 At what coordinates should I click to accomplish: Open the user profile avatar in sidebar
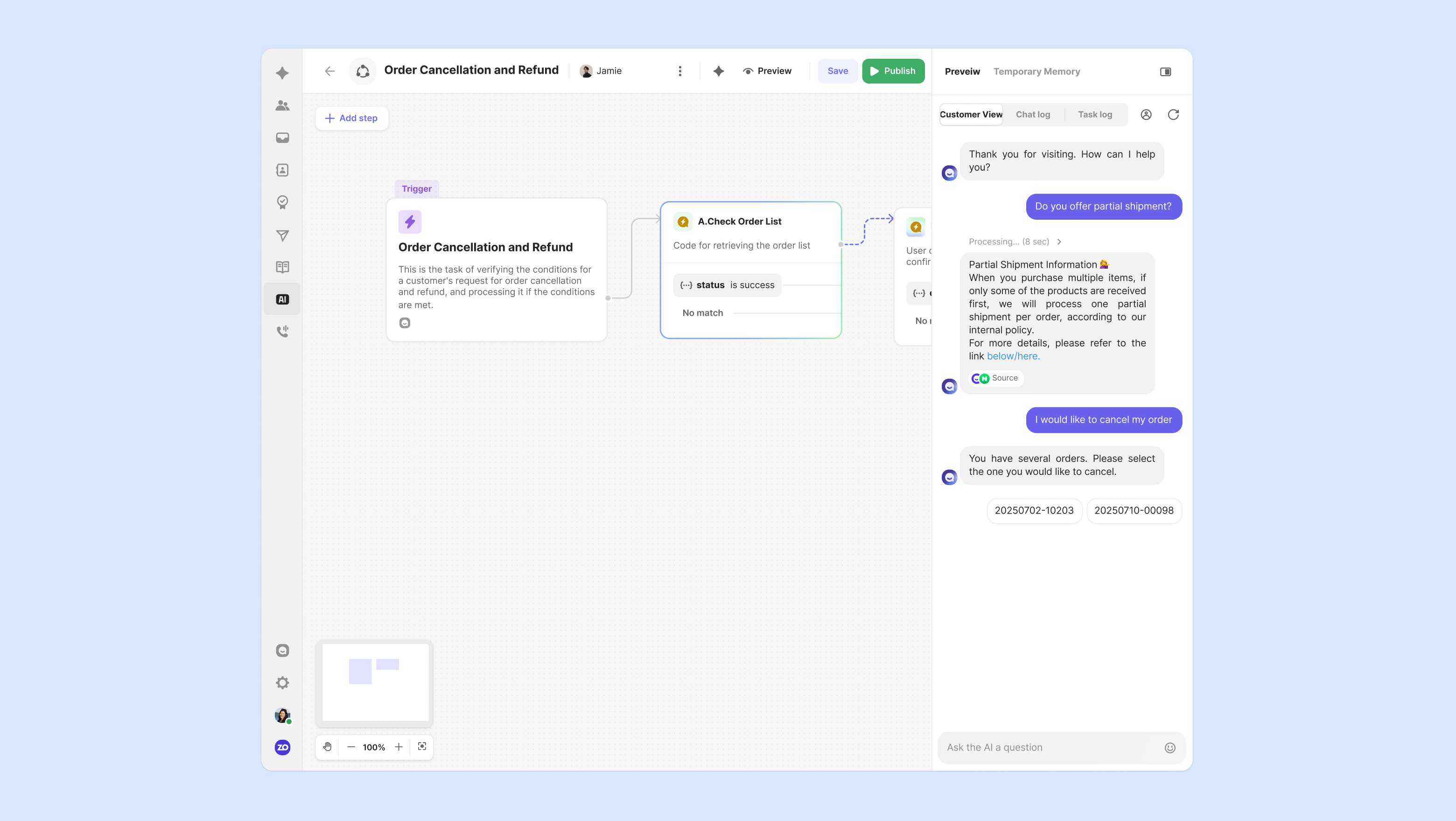click(282, 715)
